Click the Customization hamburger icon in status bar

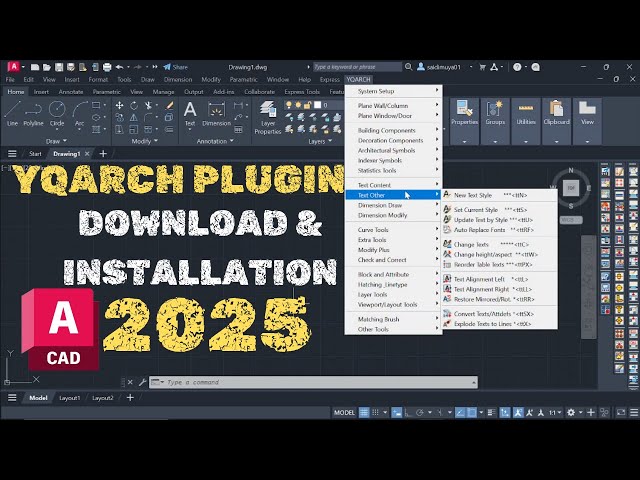(634, 413)
